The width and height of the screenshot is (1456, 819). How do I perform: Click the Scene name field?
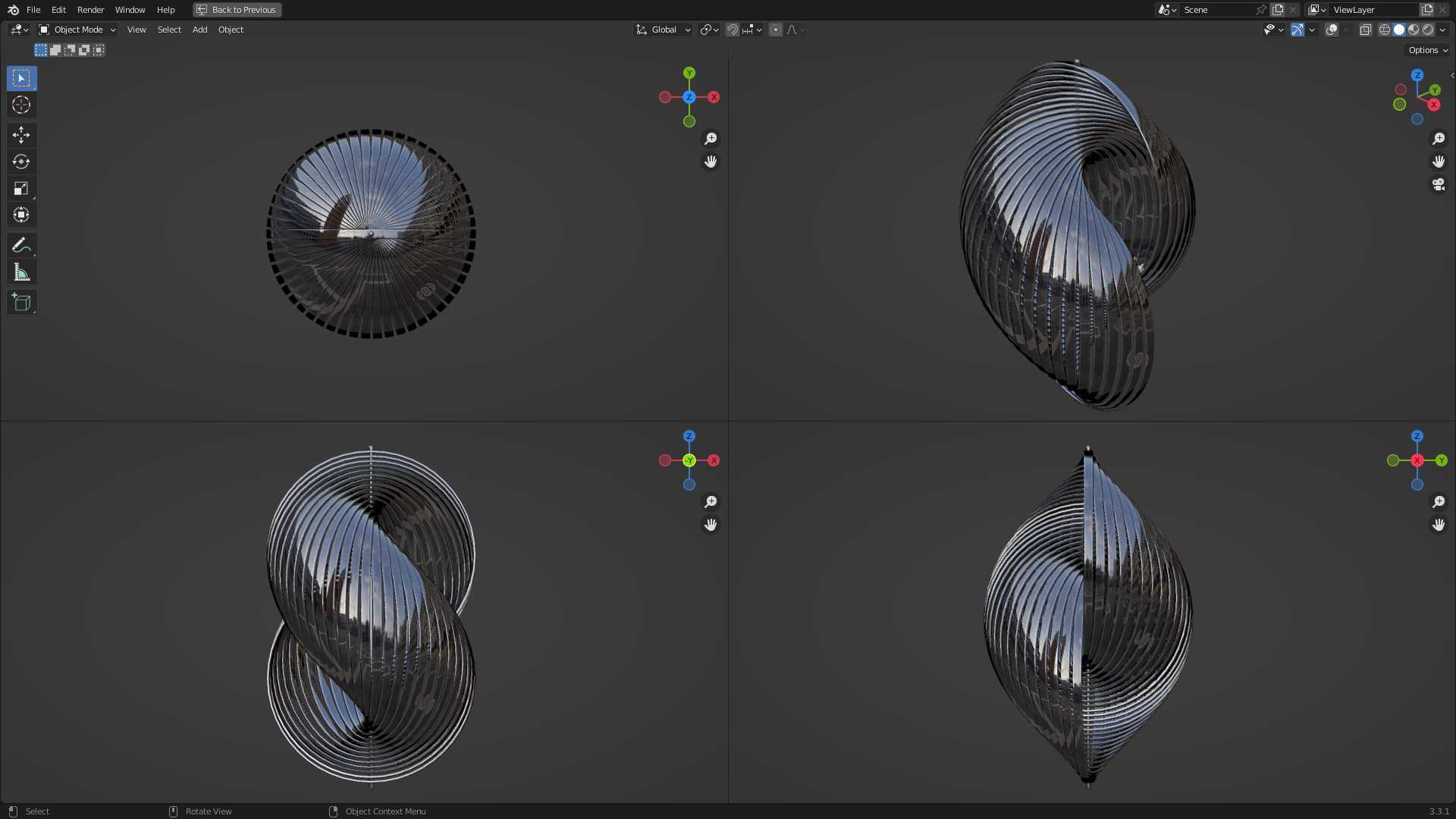[x=1216, y=10]
